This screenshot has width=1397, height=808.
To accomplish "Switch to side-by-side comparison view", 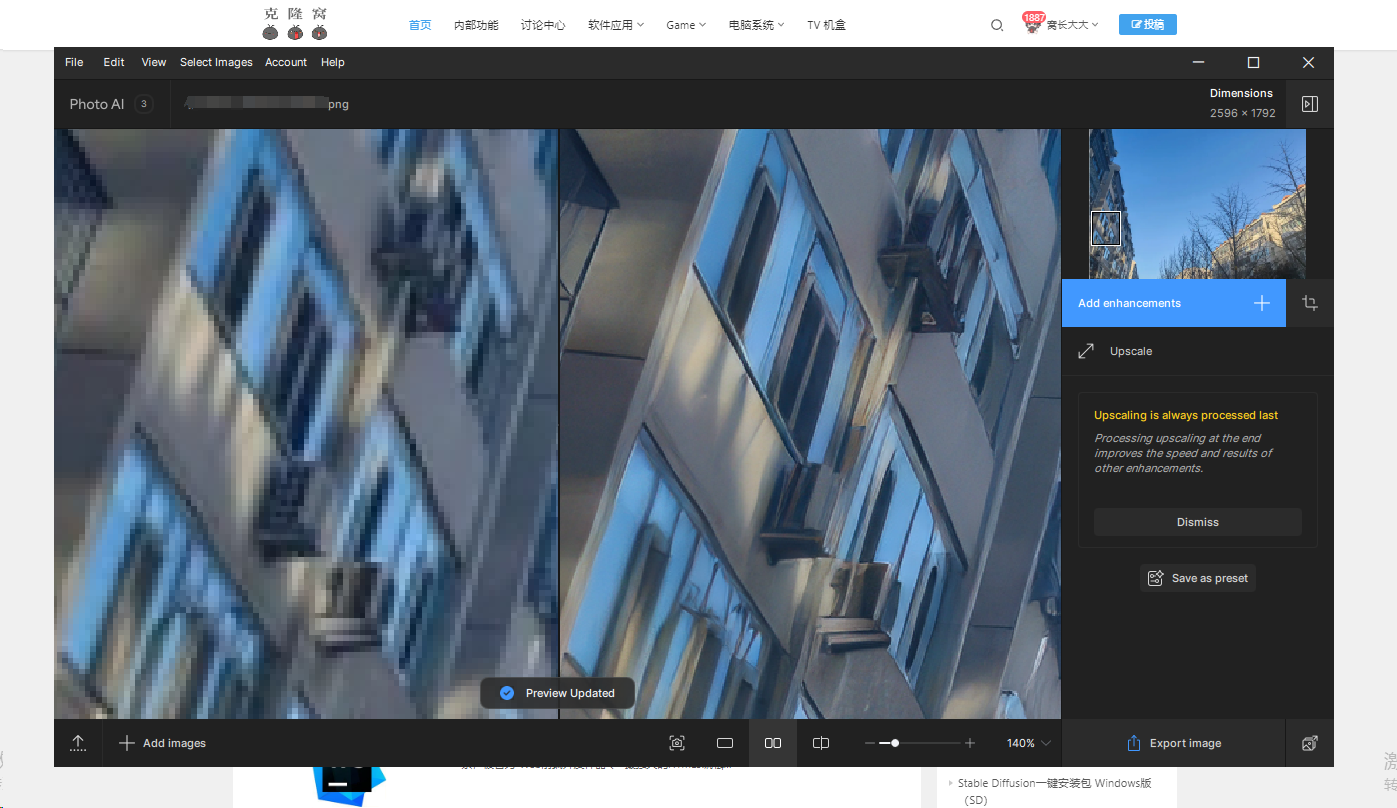I will [x=773, y=743].
